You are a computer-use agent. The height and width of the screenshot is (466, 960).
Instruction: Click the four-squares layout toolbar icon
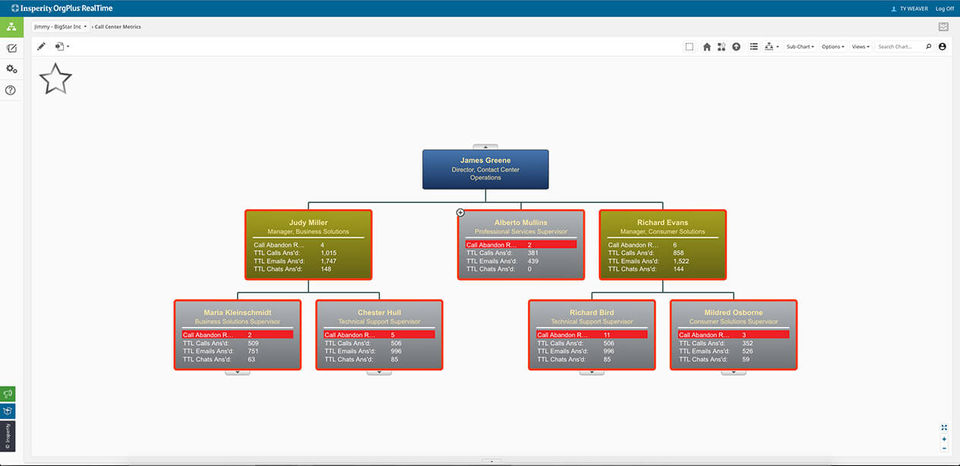pyautogui.click(x=721, y=47)
